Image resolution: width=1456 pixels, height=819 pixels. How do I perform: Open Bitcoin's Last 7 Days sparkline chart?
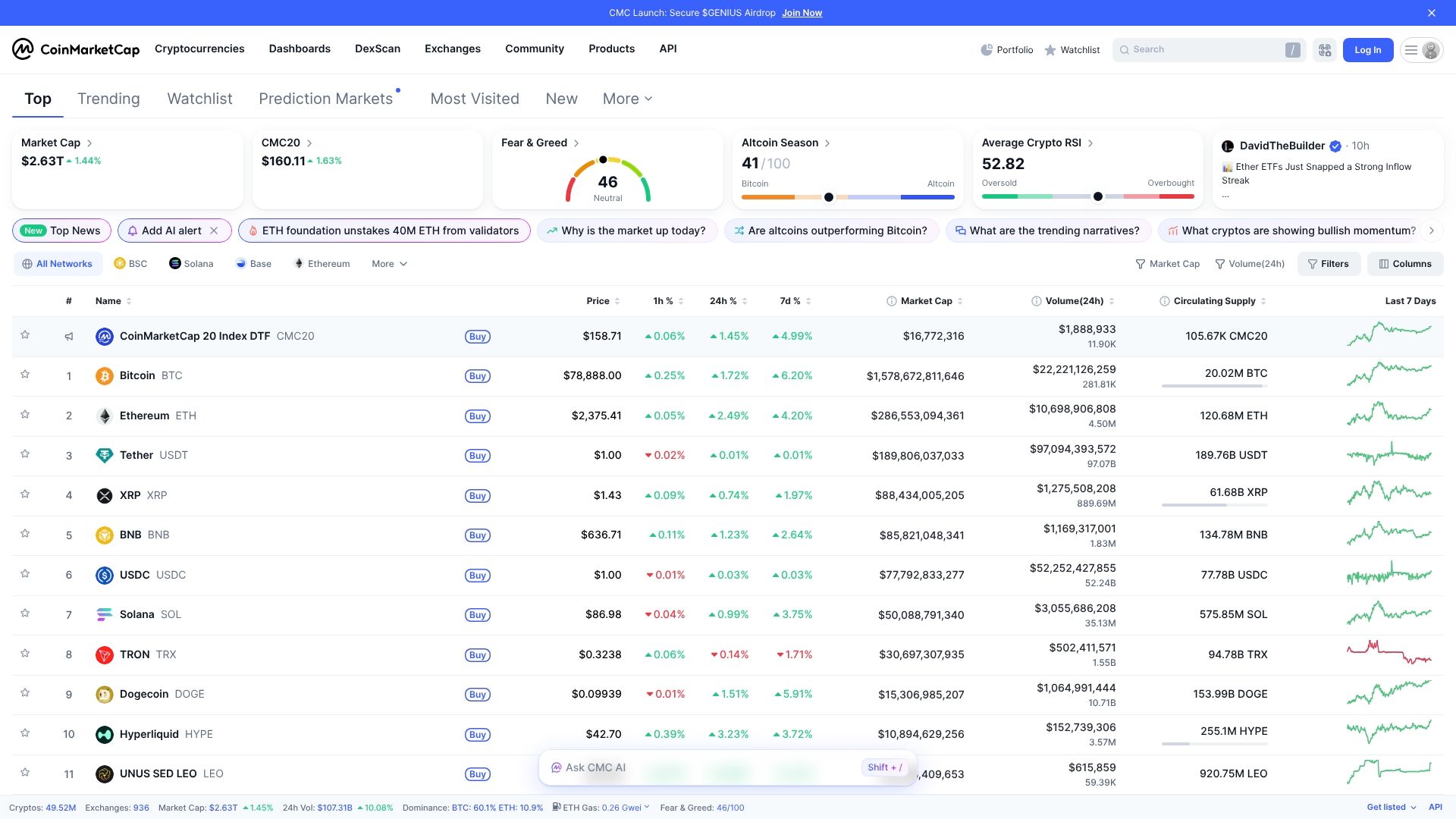tap(1389, 375)
